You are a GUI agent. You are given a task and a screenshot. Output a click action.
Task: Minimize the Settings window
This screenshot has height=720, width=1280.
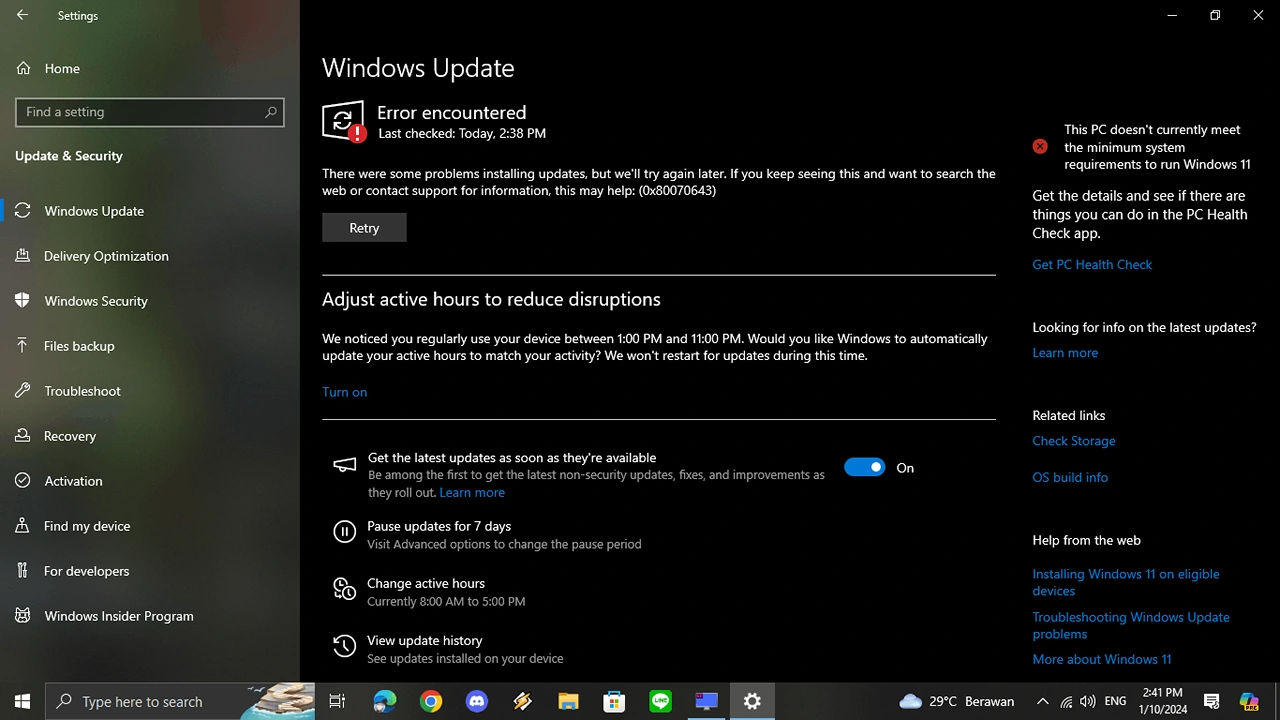[x=1171, y=15]
